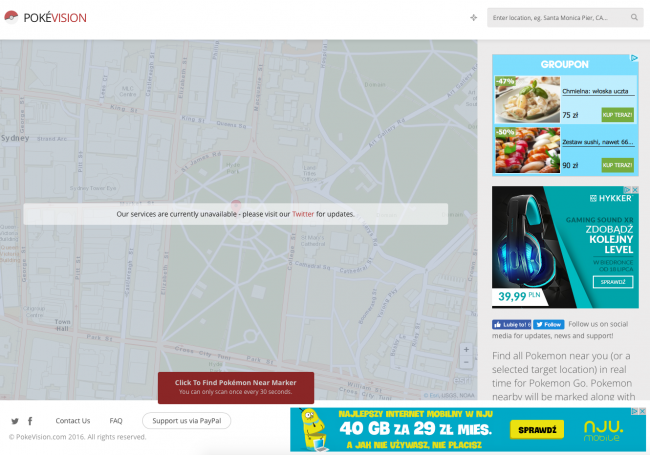This screenshot has width=650, height=455.
Task: Click SPRAWDŹ in the Hykker headset ad
Action: click(613, 282)
